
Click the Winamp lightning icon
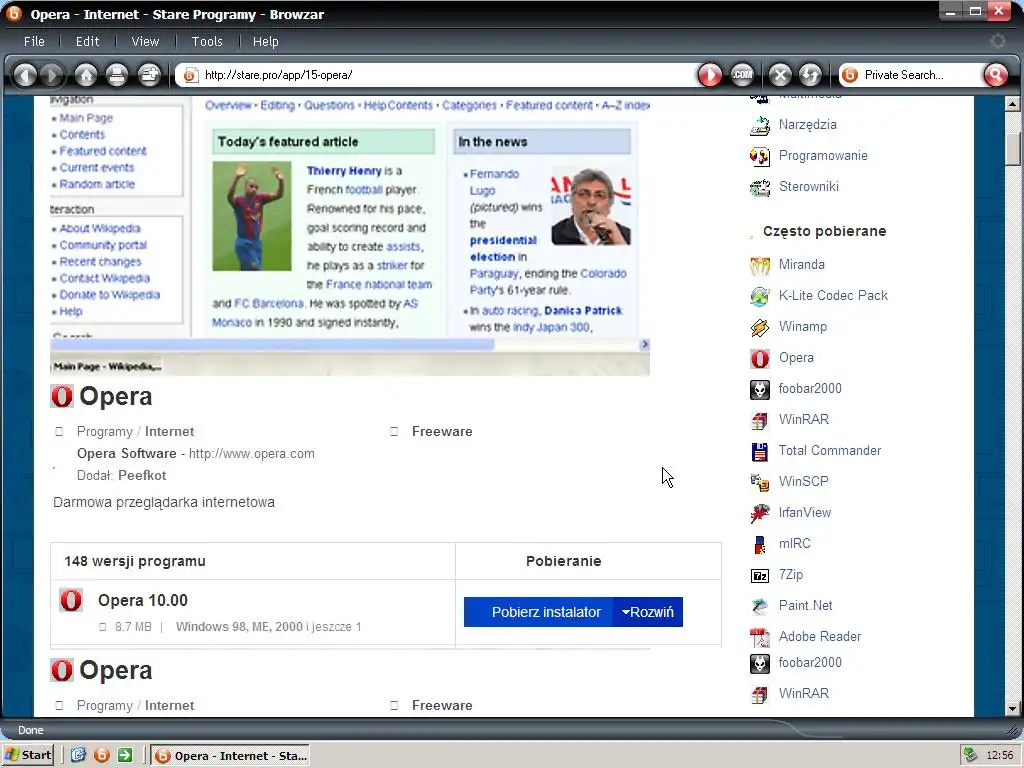pos(760,327)
